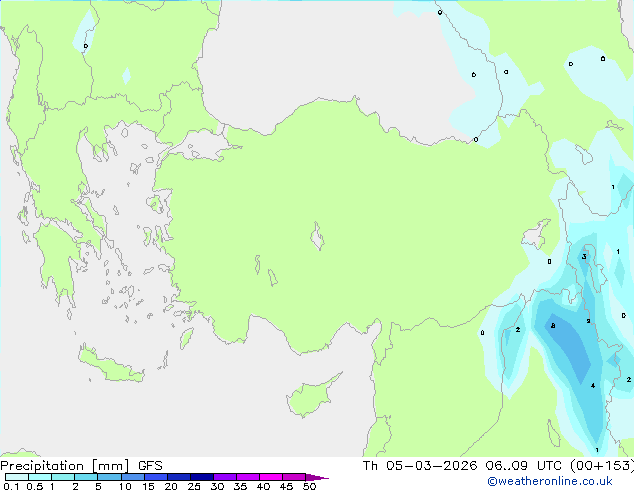Image resolution: width=634 pixels, height=490 pixels.
Task: Click the 5–10 mm legend swatch
Action: click(x=109, y=477)
